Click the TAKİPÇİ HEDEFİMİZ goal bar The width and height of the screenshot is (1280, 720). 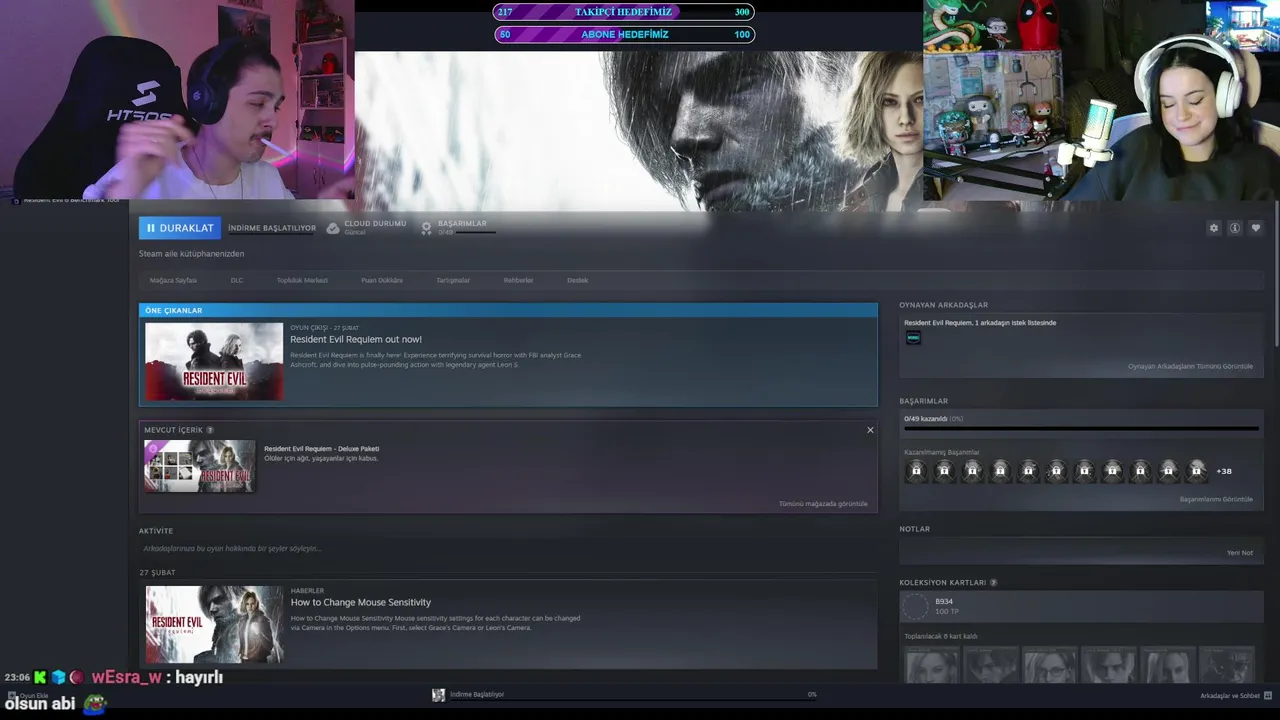[x=624, y=12]
